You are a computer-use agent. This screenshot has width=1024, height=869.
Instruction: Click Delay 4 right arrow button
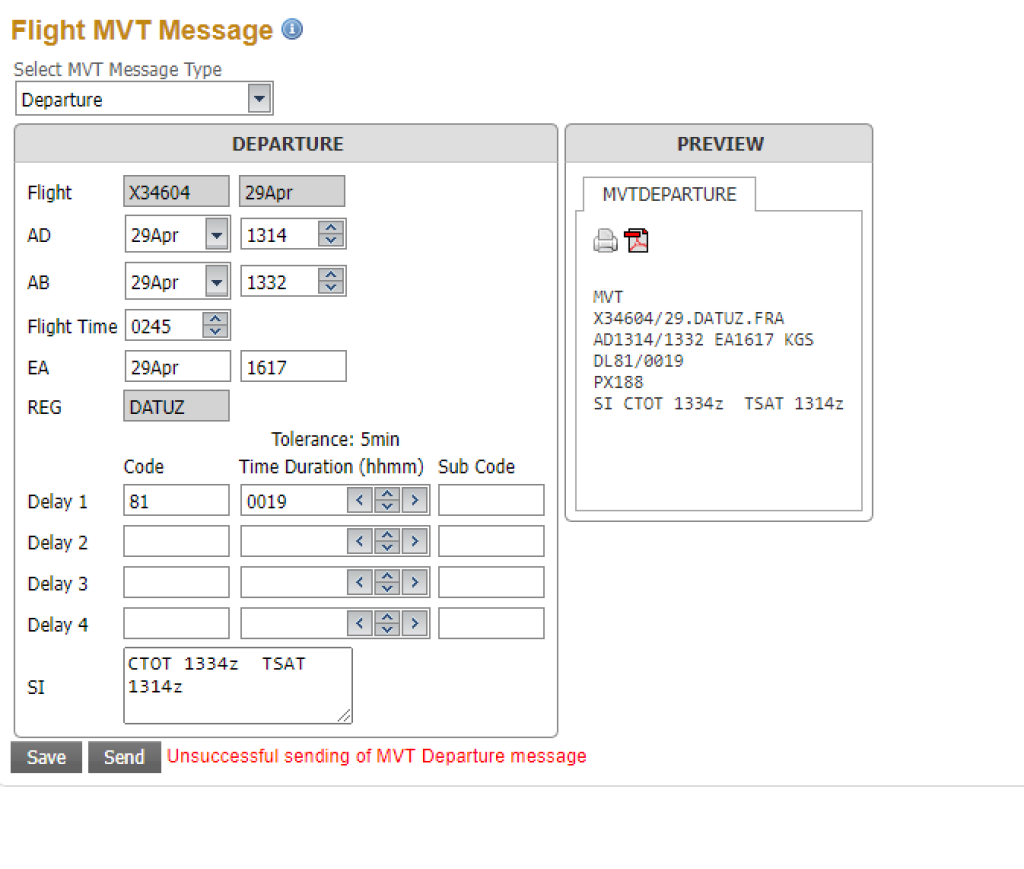tap(414, 624)
